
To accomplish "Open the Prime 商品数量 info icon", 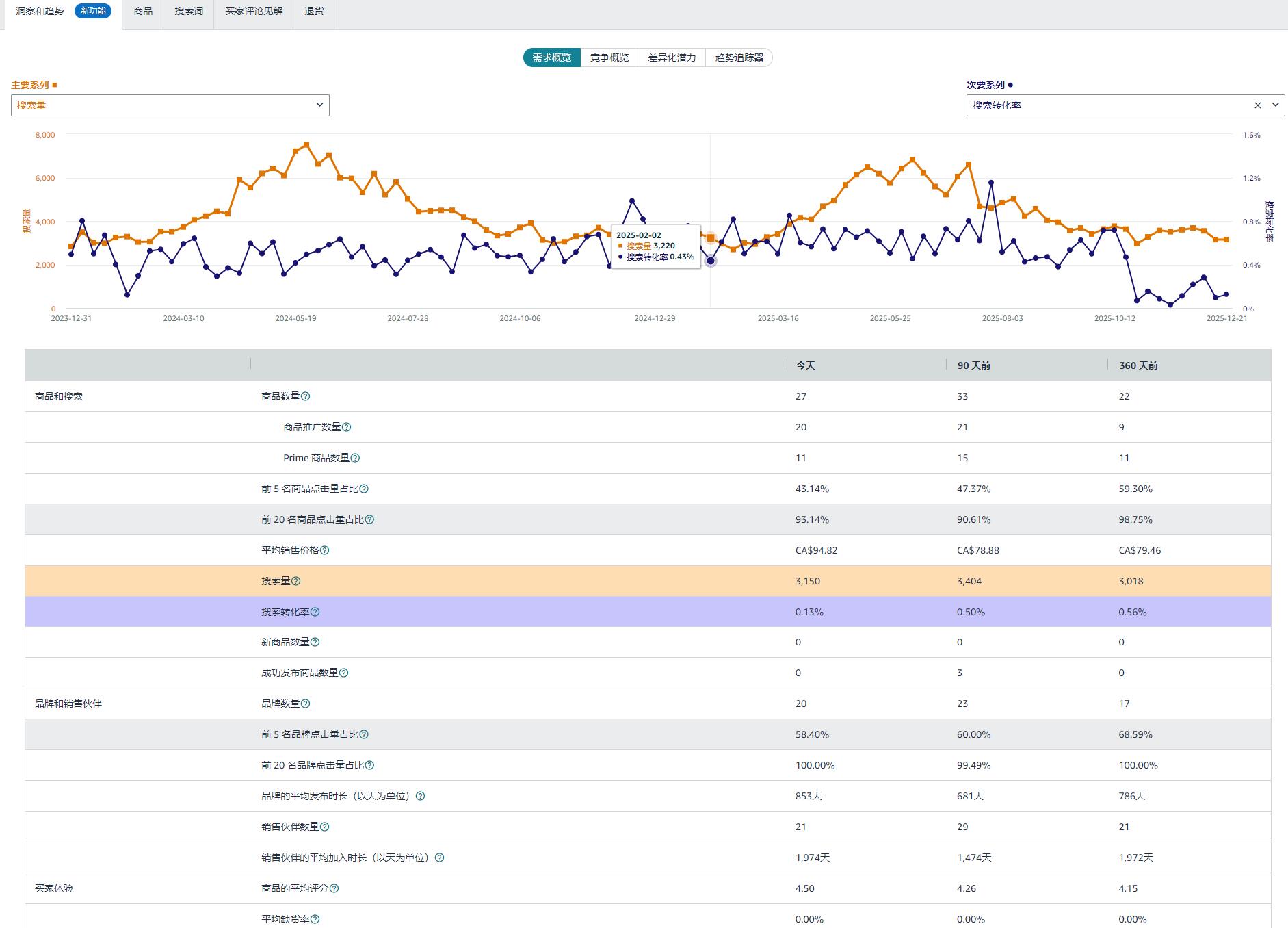I will click(355, 458).
